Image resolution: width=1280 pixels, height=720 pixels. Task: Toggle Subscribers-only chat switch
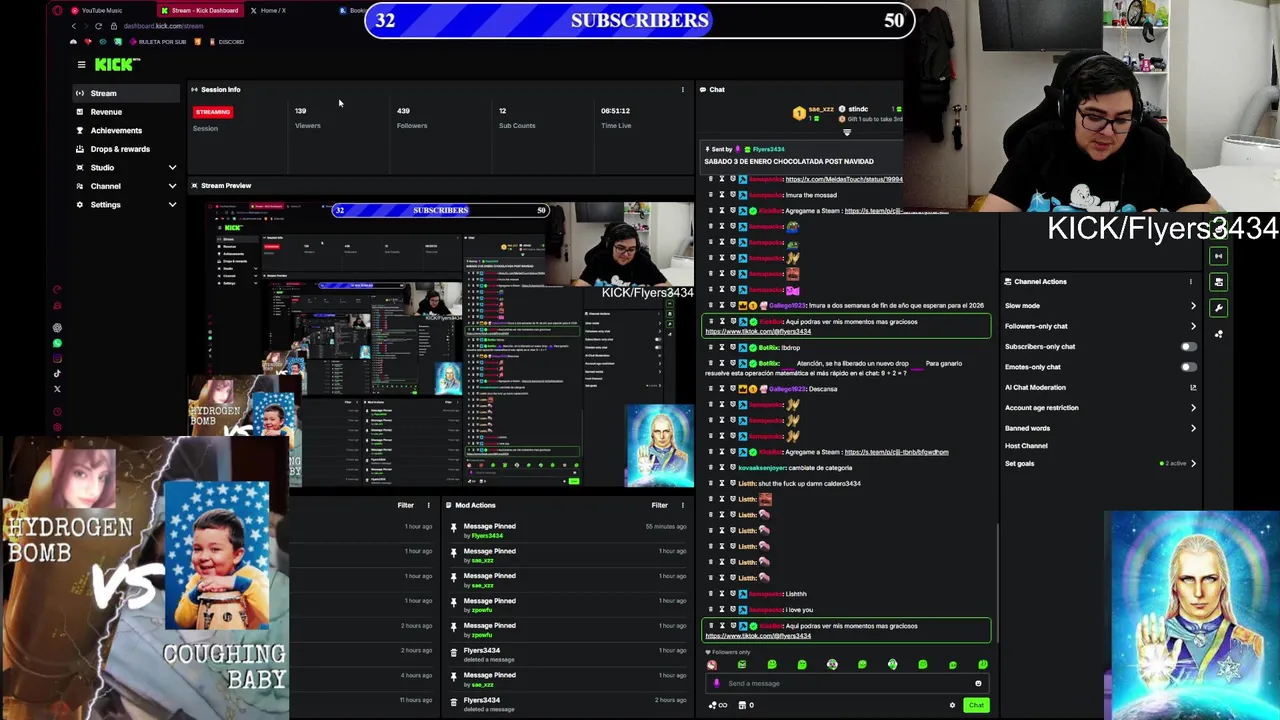pyautogui.click(x=1188, y=347)
